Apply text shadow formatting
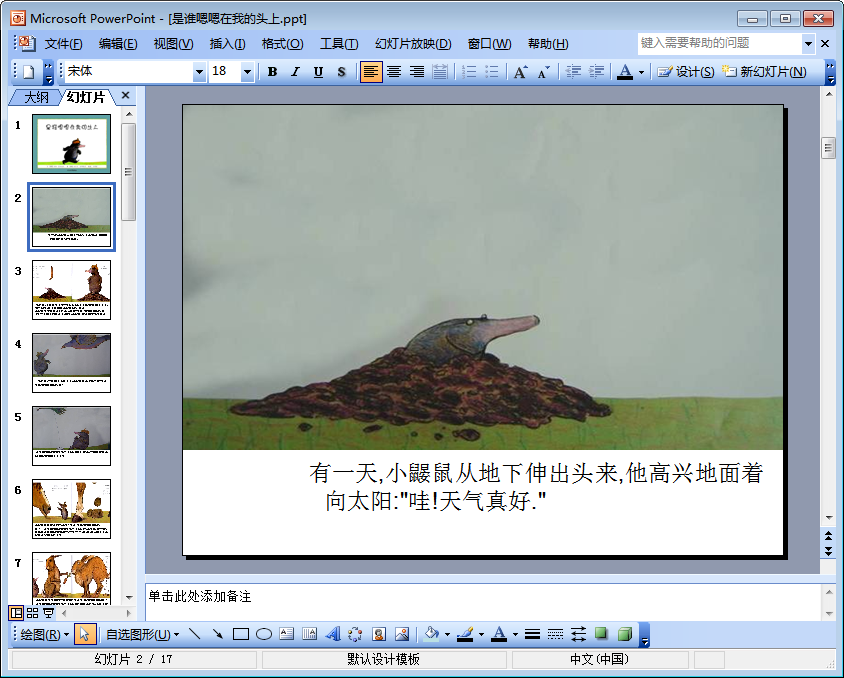Viewport: 844px width, 678px height. 341,72
